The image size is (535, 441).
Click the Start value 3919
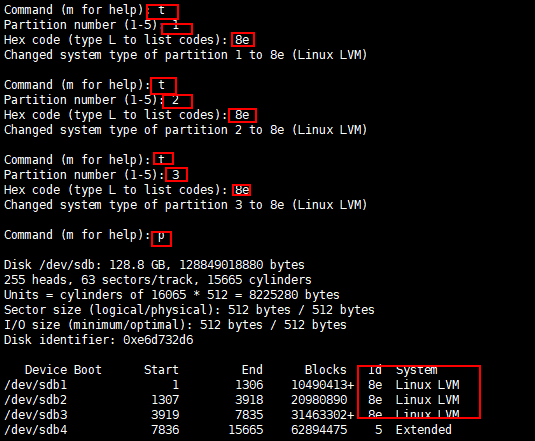(x=165, y=415)
